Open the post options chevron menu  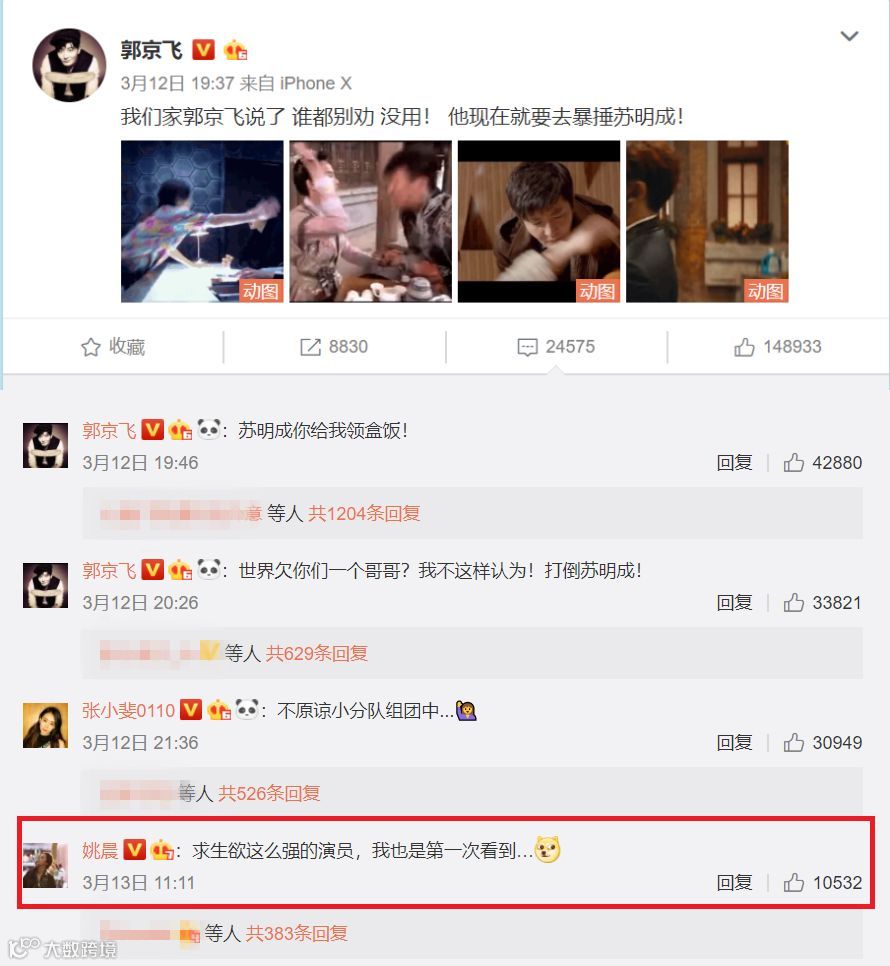[849, 36]
